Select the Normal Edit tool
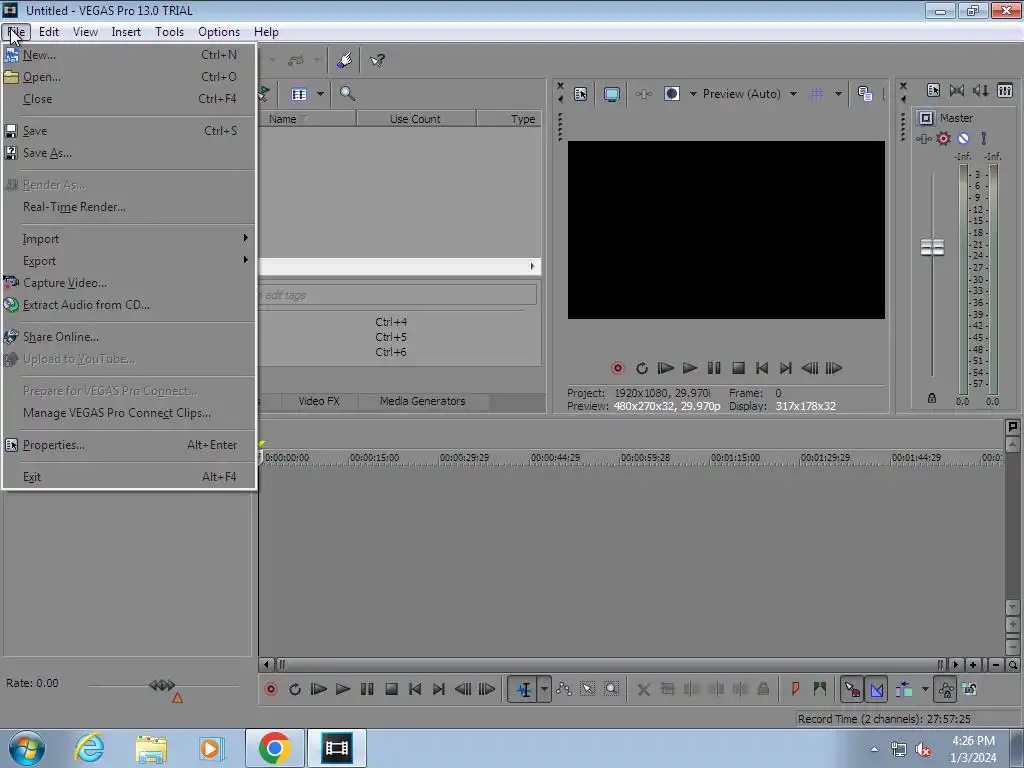 click(524, 690)
